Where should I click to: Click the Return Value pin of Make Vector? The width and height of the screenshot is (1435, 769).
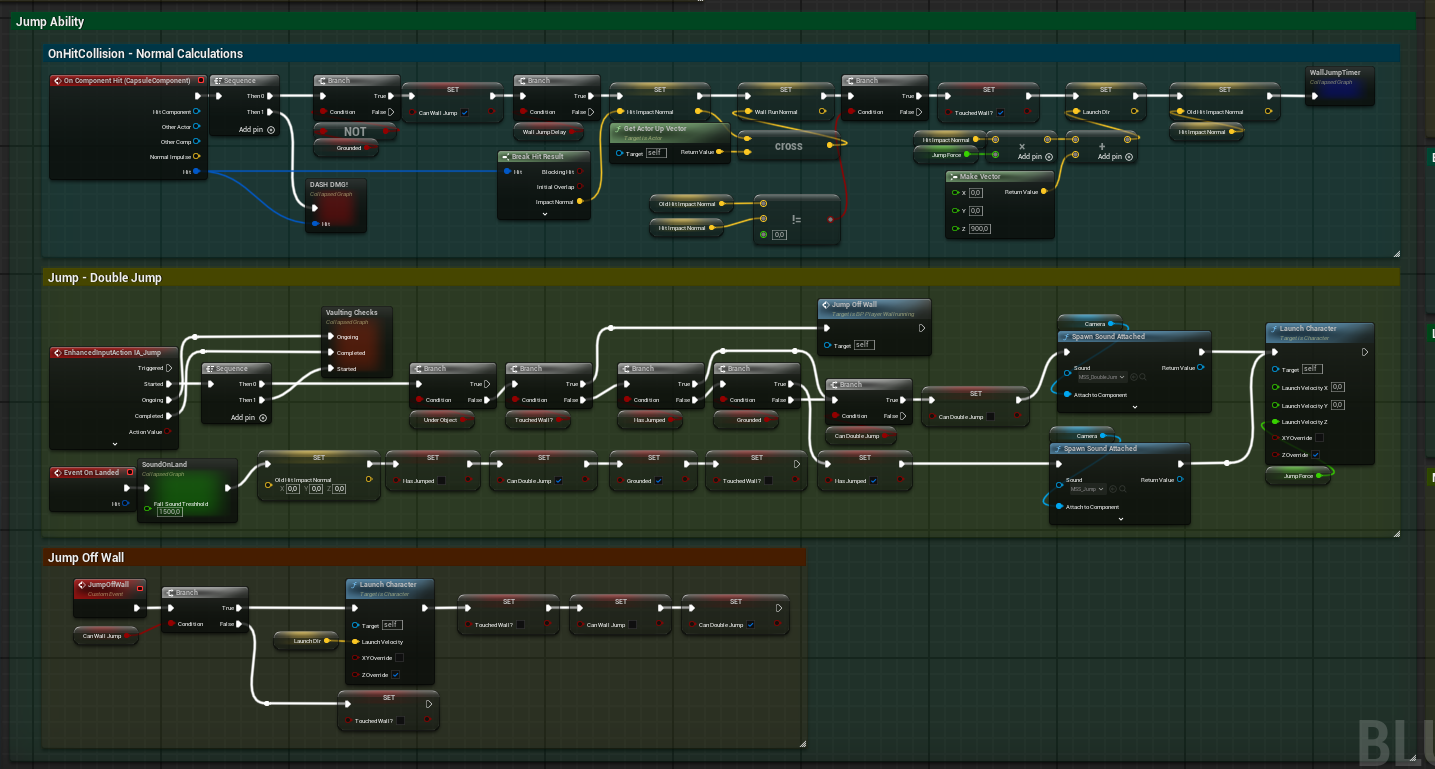pos(1045,192)
